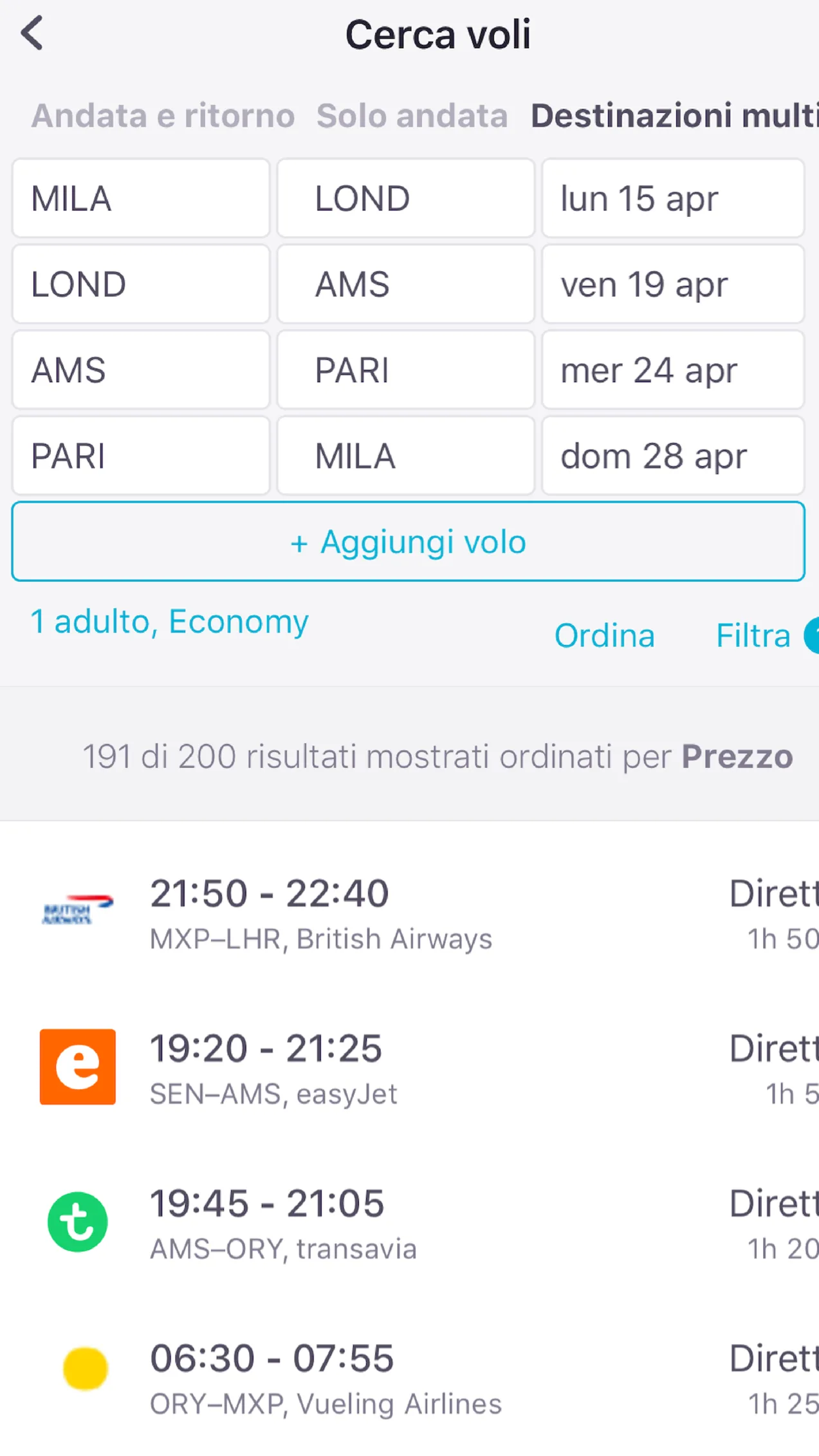Switch to the Andata e ritorno tab
Viewport: 819px width, 1456px height.
[164, 116]
